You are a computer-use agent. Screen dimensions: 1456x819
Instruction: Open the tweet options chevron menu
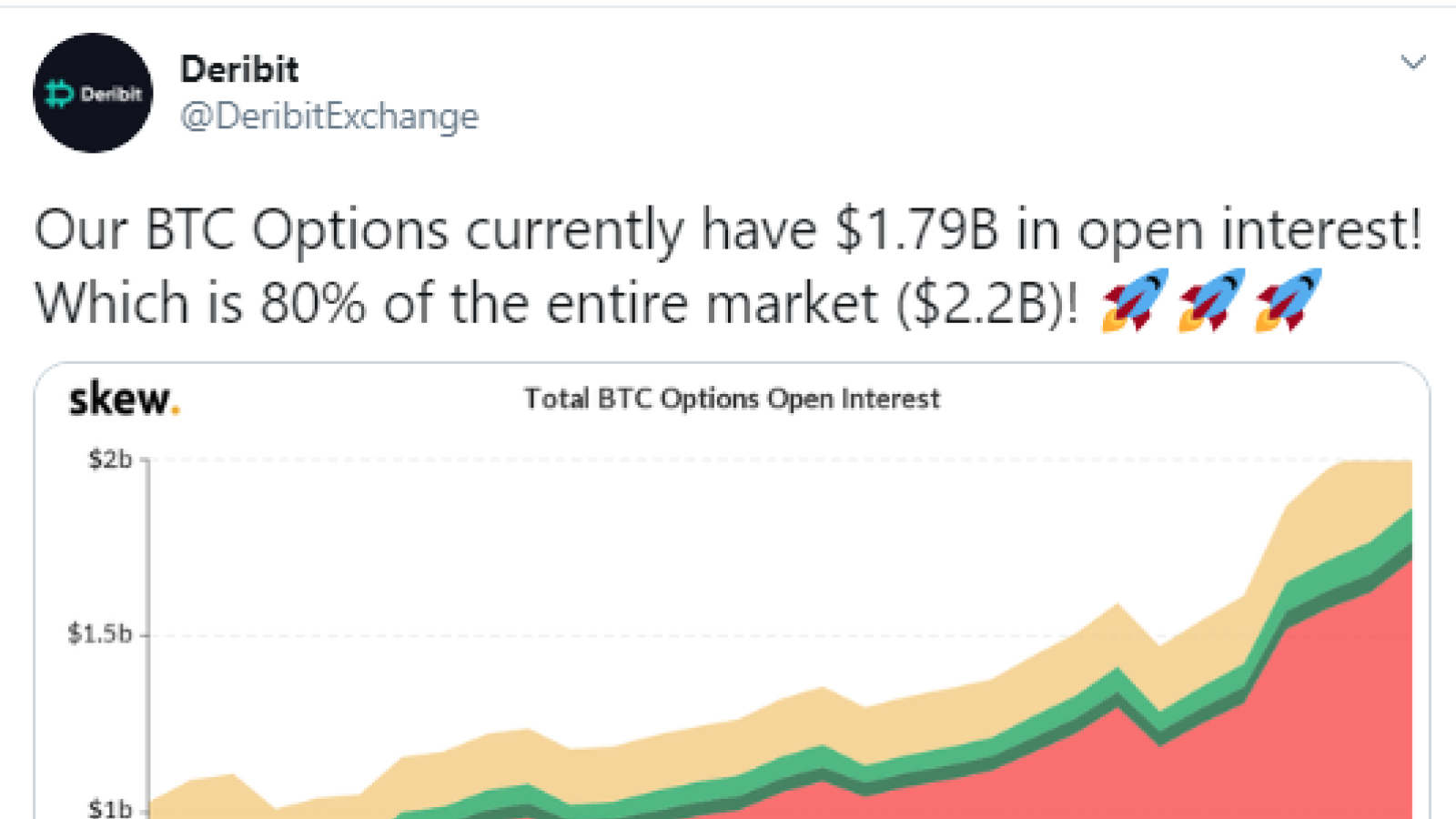click(1412, 62)
